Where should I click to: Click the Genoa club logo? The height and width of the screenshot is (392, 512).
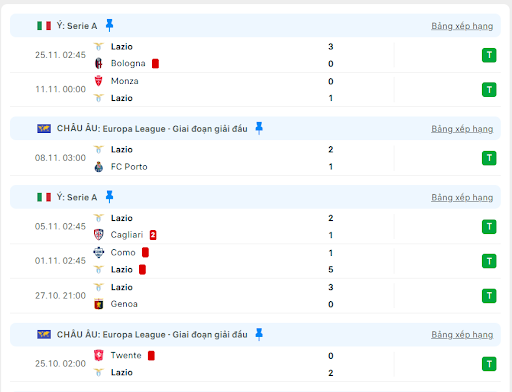pos(99,304)
